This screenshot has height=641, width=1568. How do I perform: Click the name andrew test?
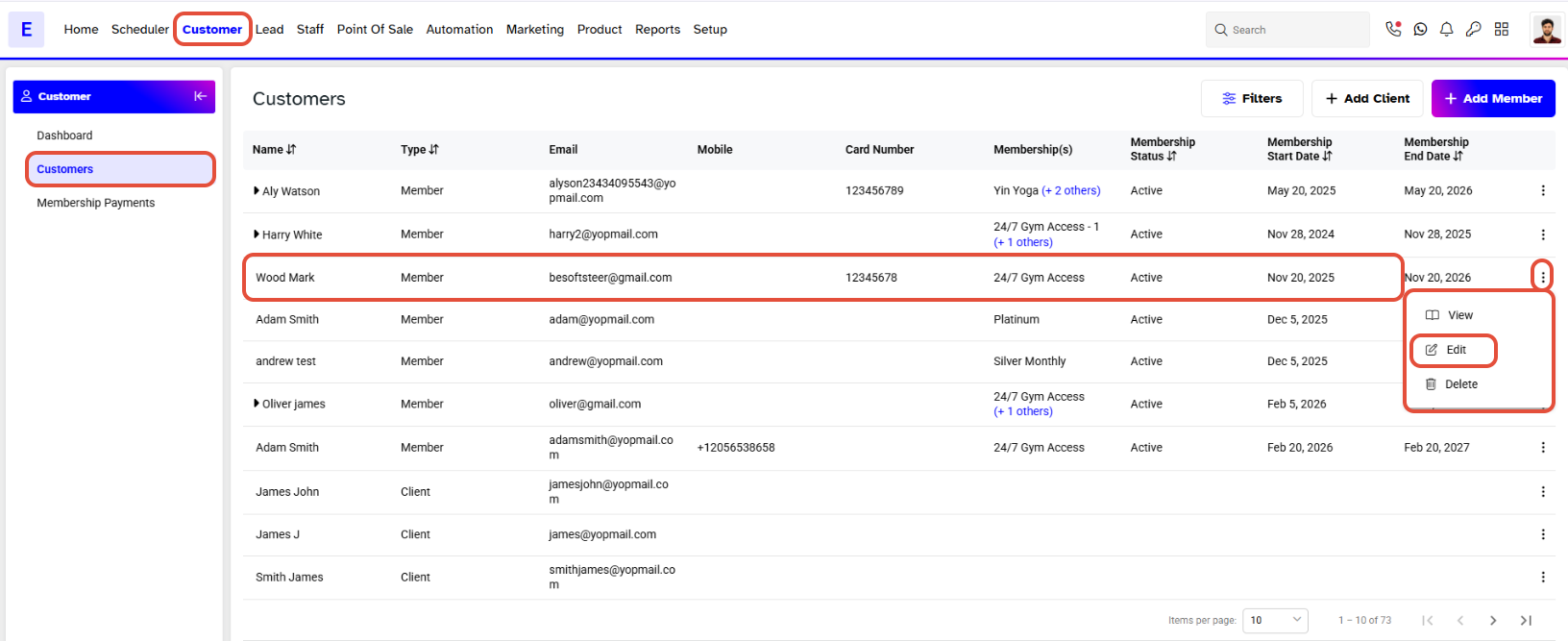(285, 361)
